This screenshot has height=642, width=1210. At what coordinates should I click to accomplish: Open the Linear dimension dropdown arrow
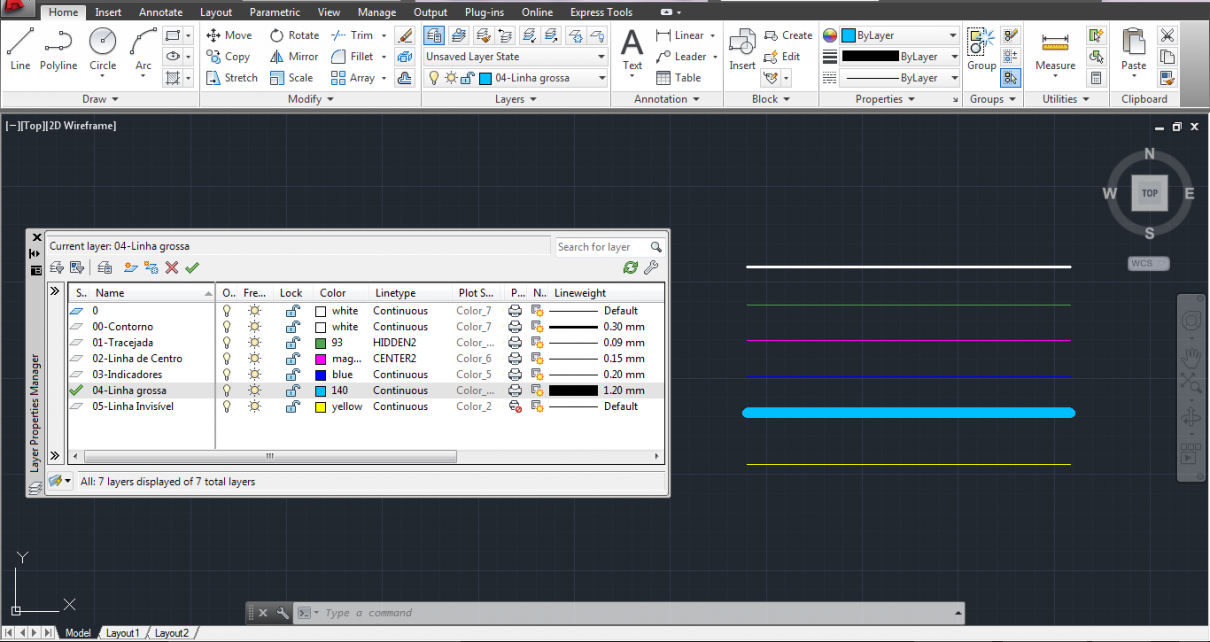click(x=712, y=34)
